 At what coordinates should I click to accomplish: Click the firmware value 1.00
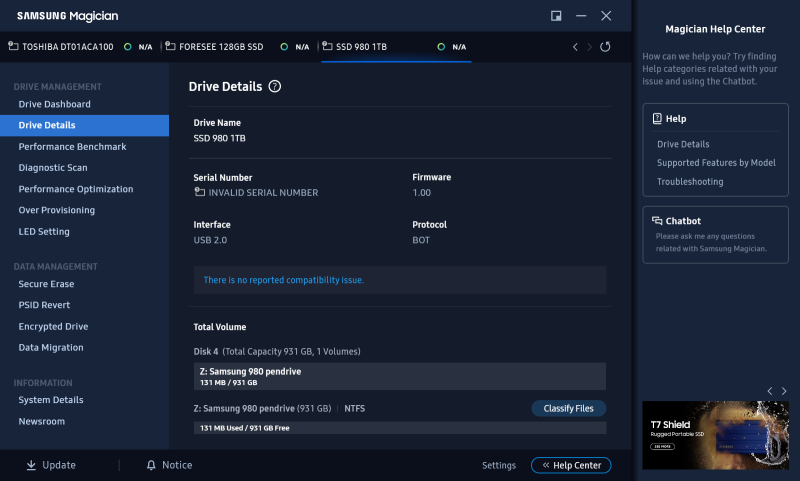pyautogui.click(x=421, y=193)
